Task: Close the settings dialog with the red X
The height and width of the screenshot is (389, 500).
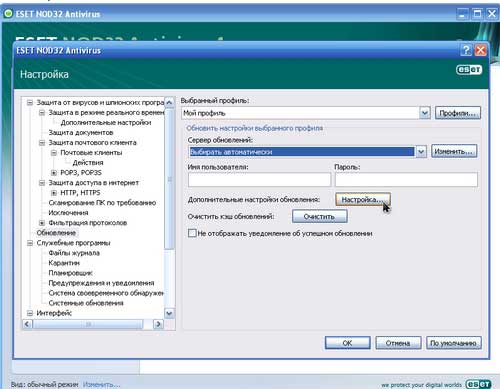Action: (480, 50)
